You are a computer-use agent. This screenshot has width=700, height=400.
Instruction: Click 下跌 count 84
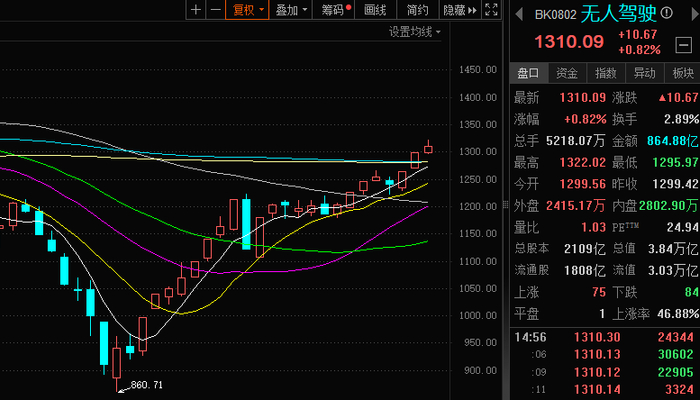coord(692,292)
